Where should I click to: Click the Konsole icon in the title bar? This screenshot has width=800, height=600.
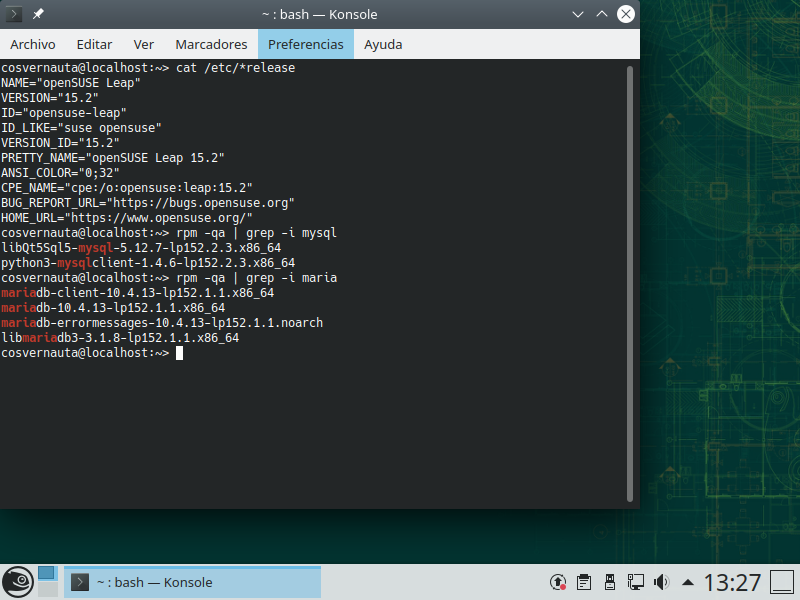click(14, 14)
